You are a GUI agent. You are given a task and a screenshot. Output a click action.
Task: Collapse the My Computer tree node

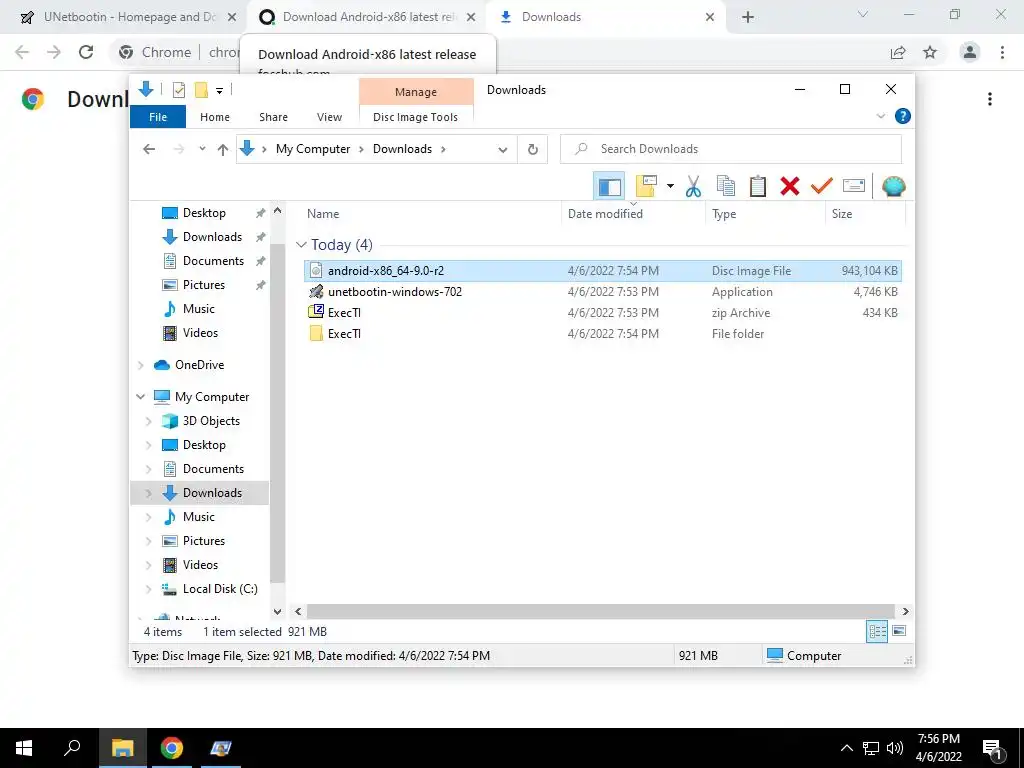tap(140, 397)
